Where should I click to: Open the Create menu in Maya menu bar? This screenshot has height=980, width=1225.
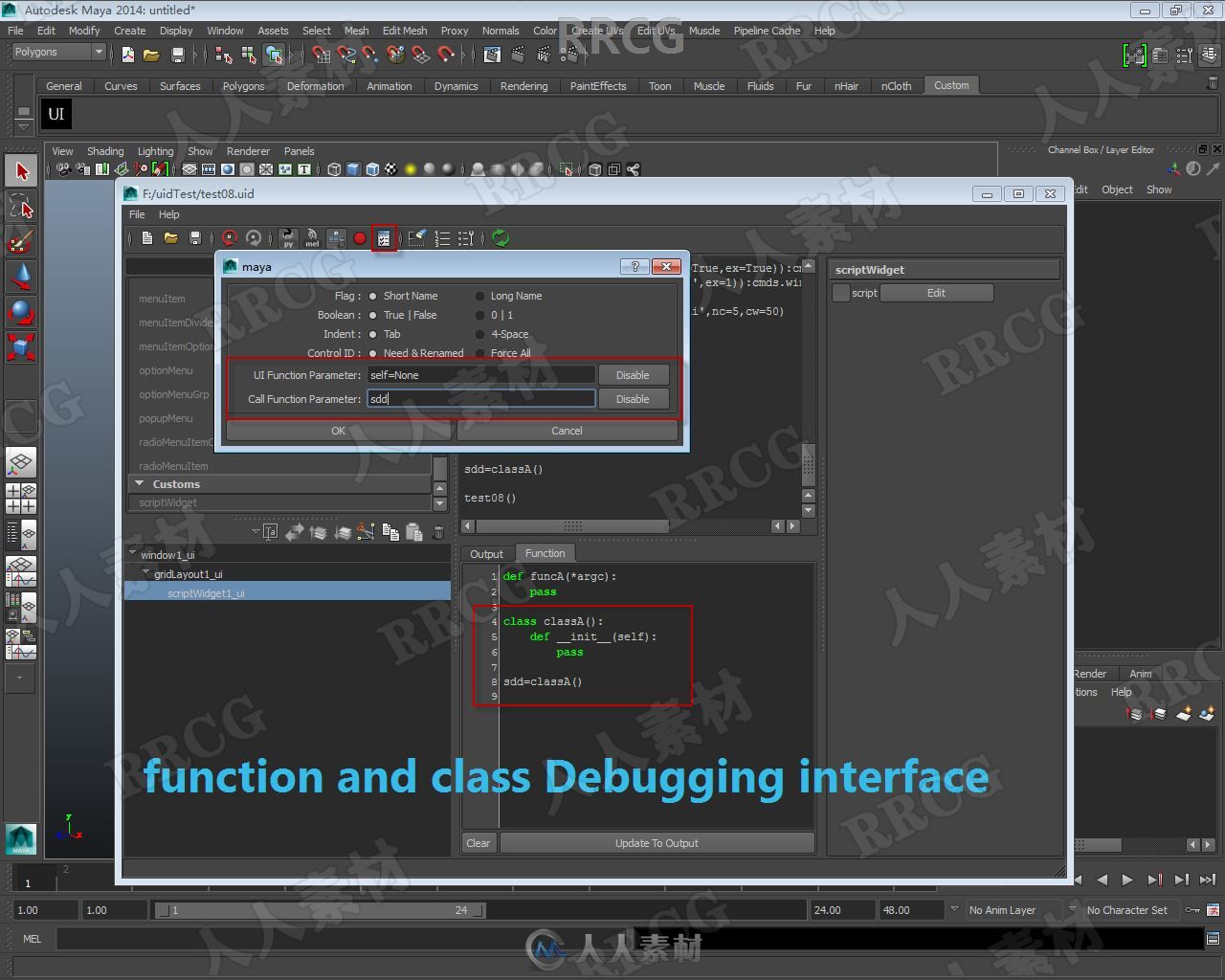coord(129,31)
